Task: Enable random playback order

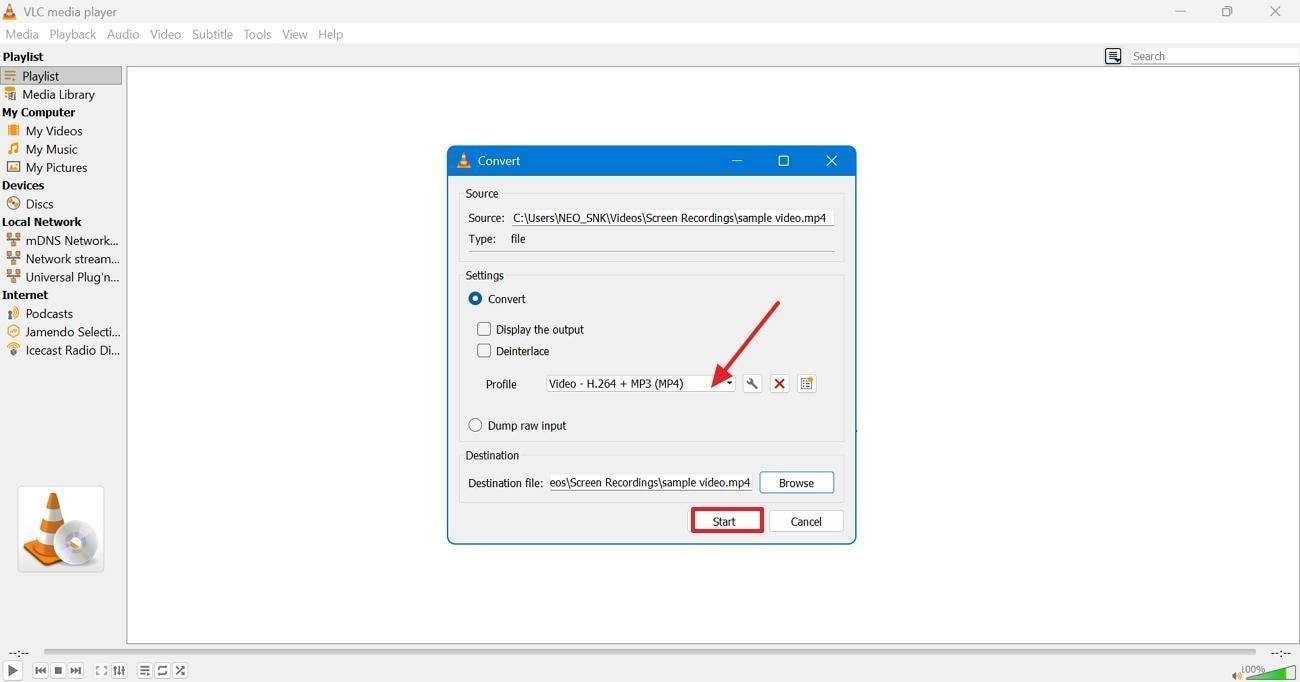Action: pyautogui.click(x=180, y=670)
